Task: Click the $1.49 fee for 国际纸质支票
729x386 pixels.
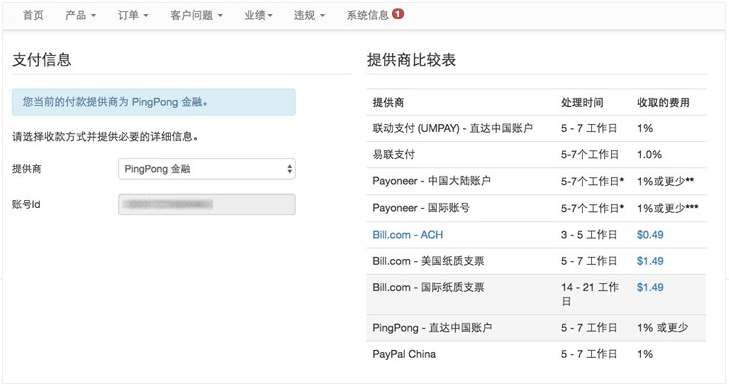Action: [x=650, y=287]
